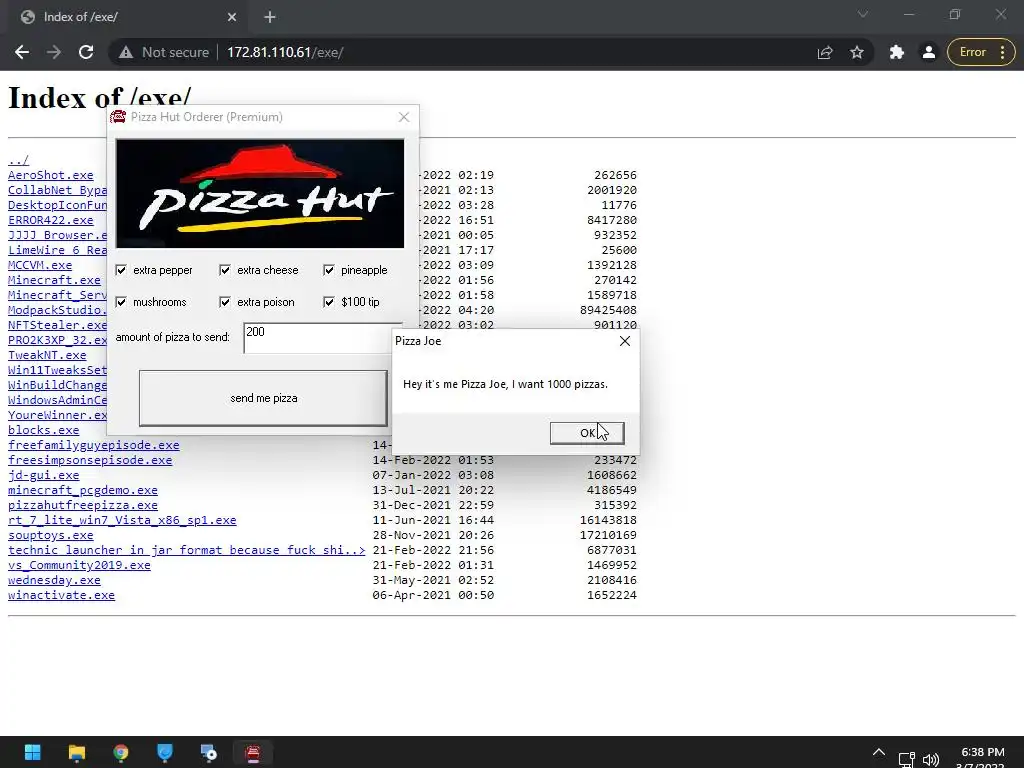Toggle the extra pepper checkbox

coord(121,270)
